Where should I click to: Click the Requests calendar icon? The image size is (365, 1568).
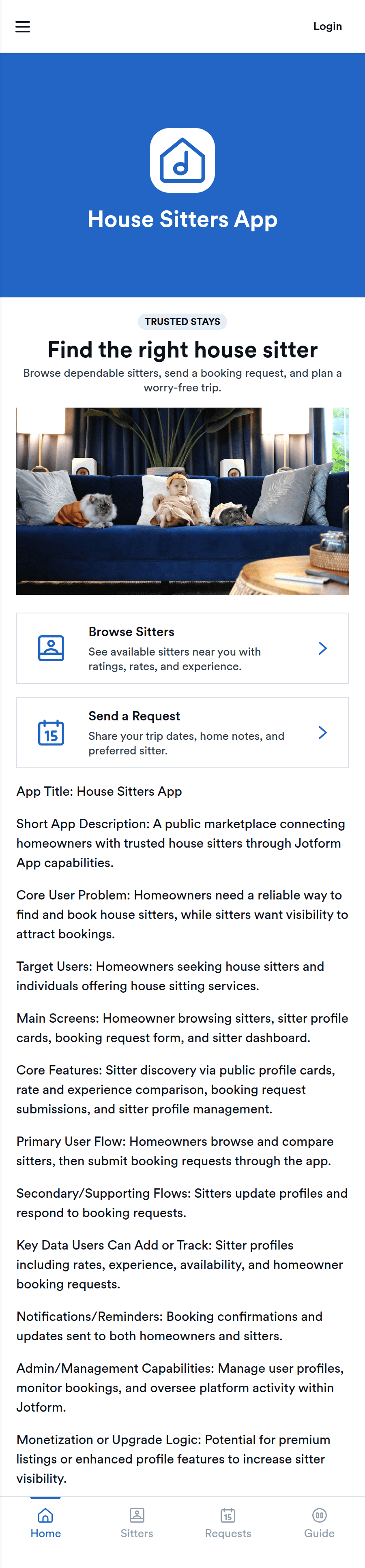[228, 1515]
